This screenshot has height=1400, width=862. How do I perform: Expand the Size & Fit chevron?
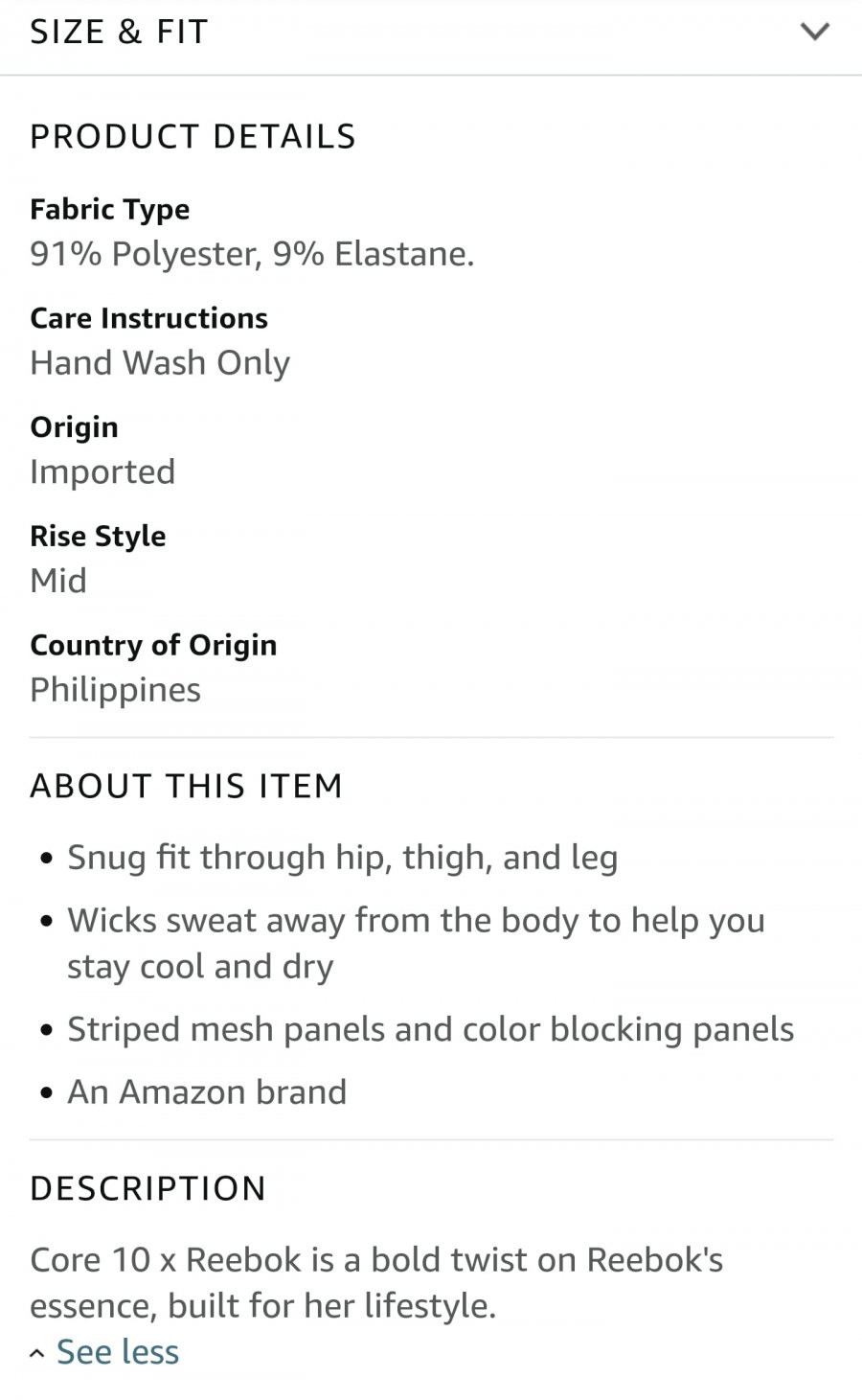[814, 32]
